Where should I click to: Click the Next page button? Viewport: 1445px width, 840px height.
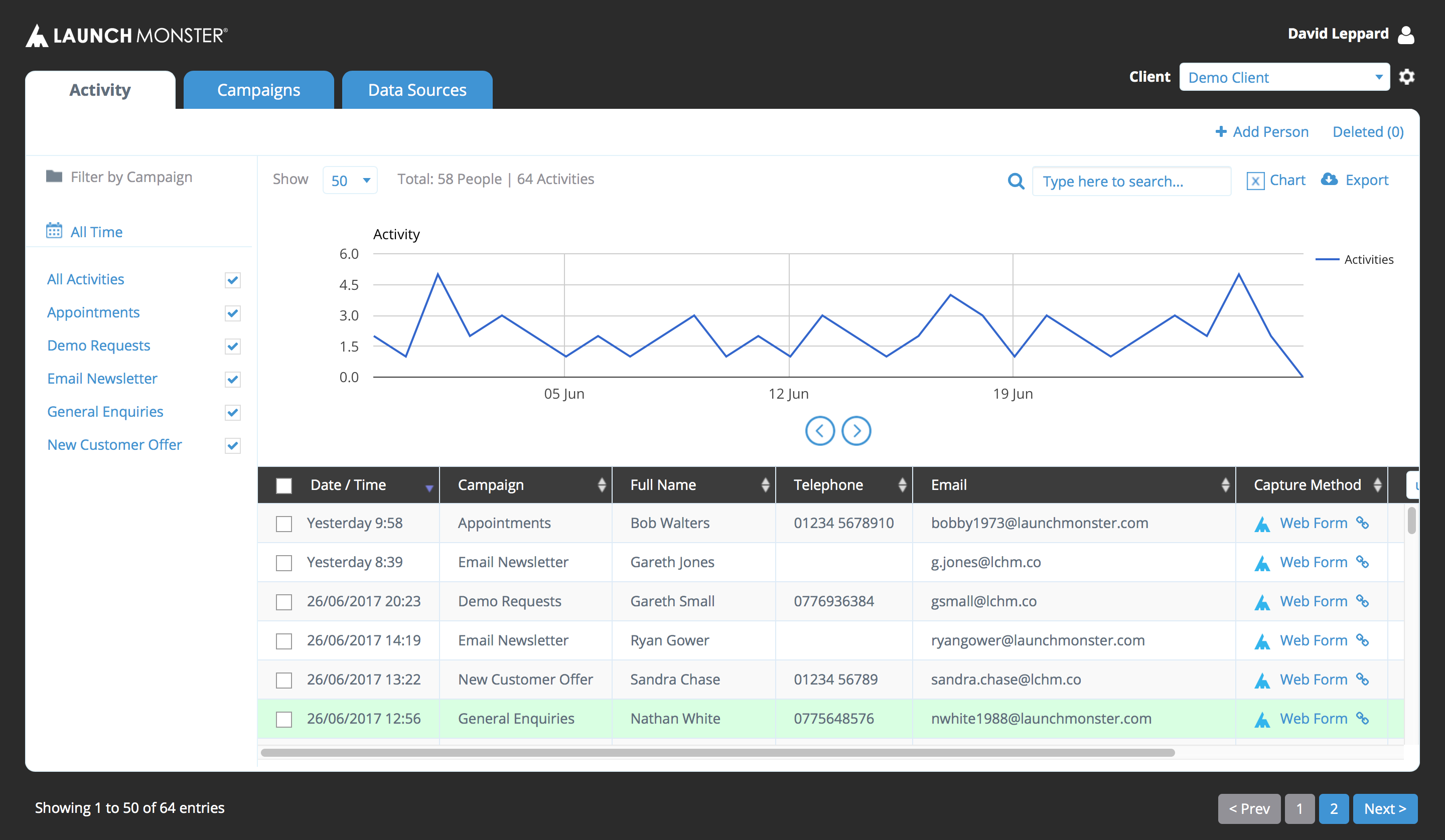pos(1384,808)
